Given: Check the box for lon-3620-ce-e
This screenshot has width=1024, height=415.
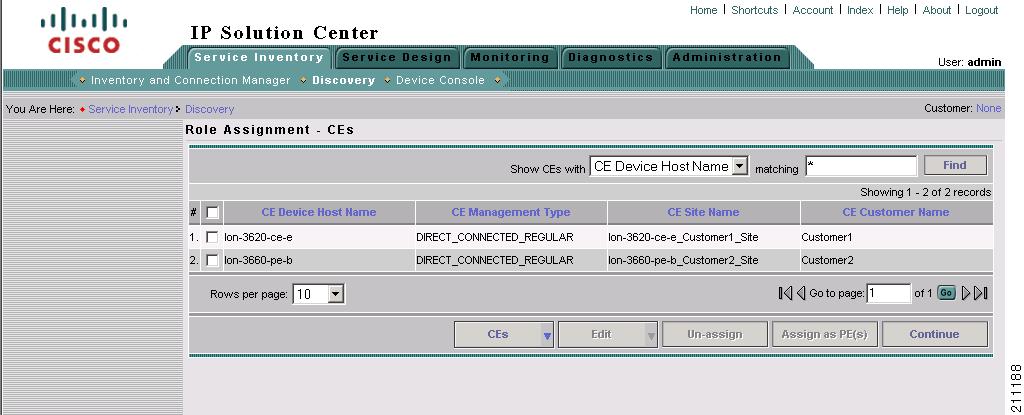Looking at the screenshot, I should (212, 237).
